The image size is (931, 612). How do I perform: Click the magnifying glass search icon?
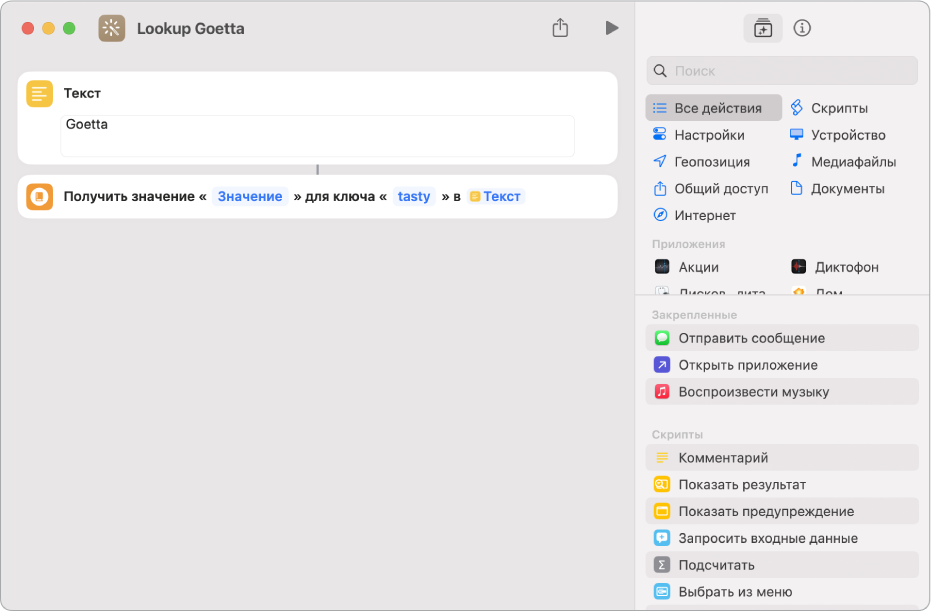pos(660,71)
